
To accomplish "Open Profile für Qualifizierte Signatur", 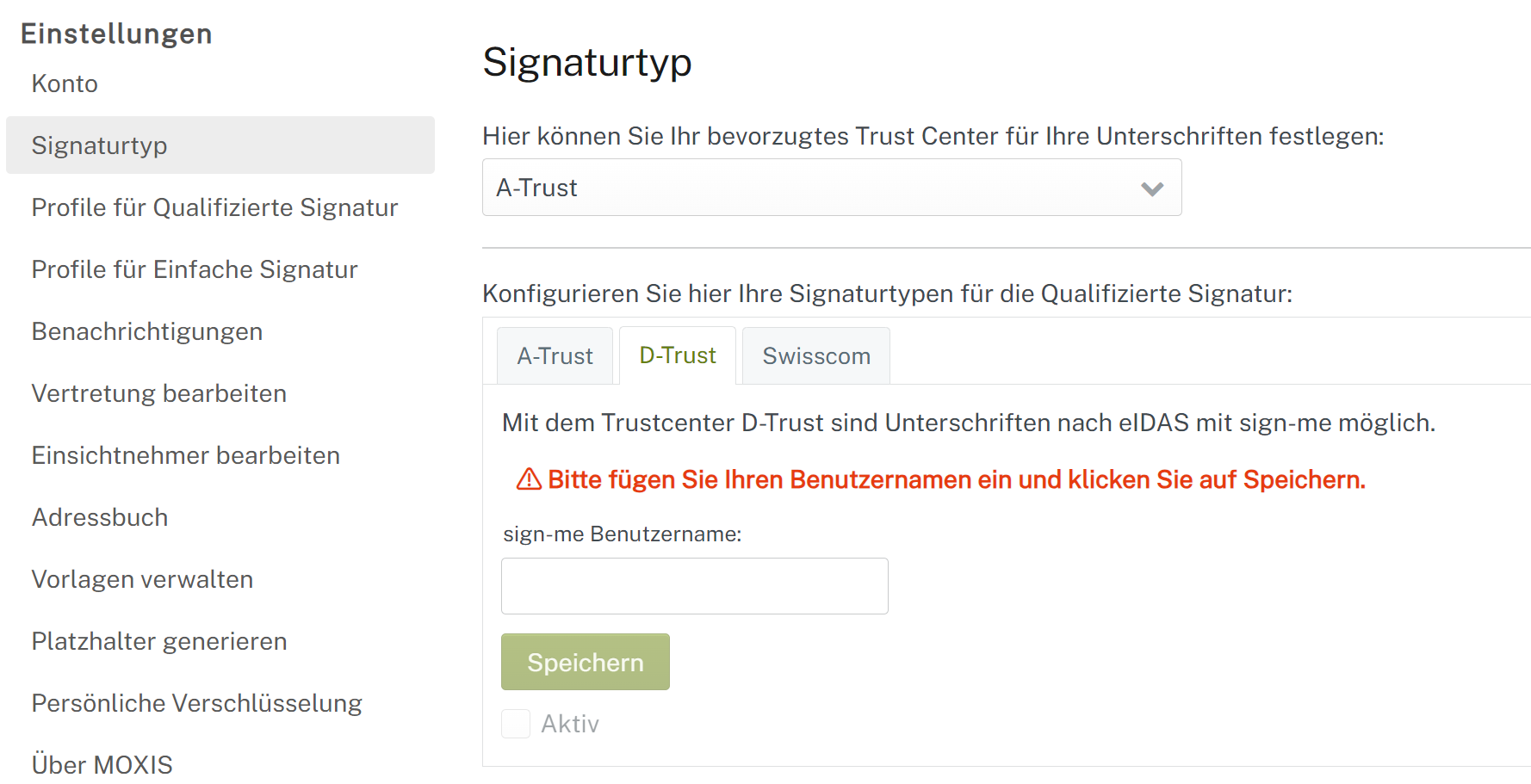I will [214, 207].
